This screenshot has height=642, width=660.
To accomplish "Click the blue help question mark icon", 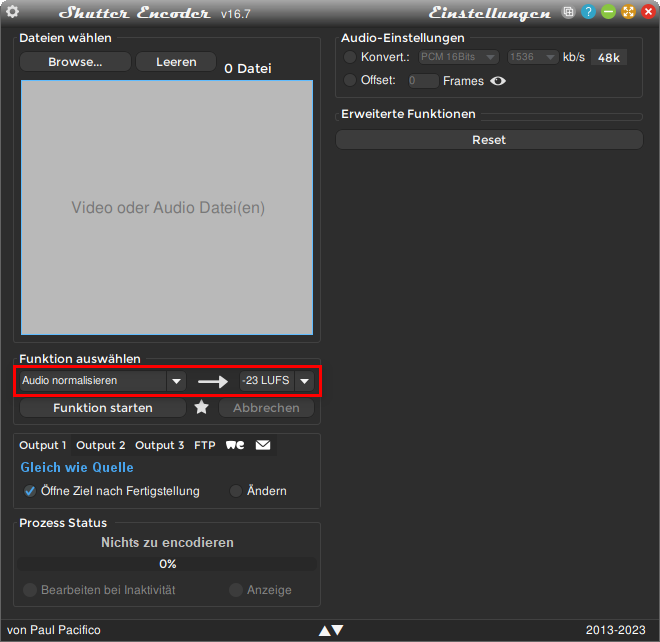I will pos(588,12).
